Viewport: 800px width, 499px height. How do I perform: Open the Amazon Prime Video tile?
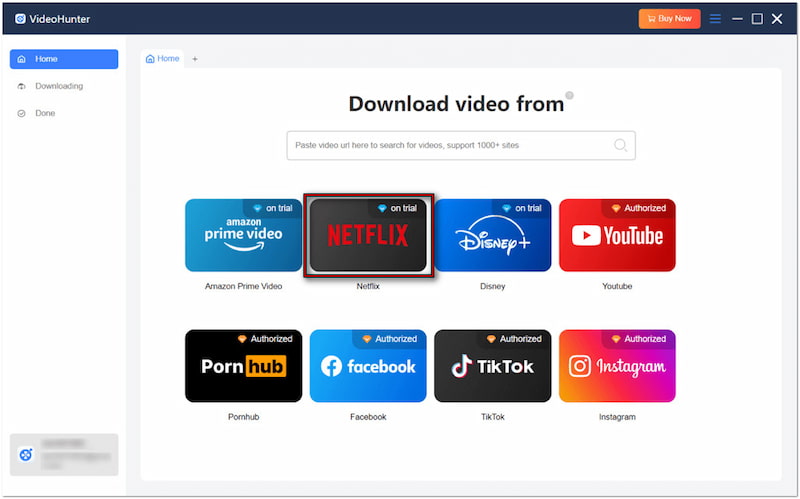pyautogui.click(x=243, y=236)
